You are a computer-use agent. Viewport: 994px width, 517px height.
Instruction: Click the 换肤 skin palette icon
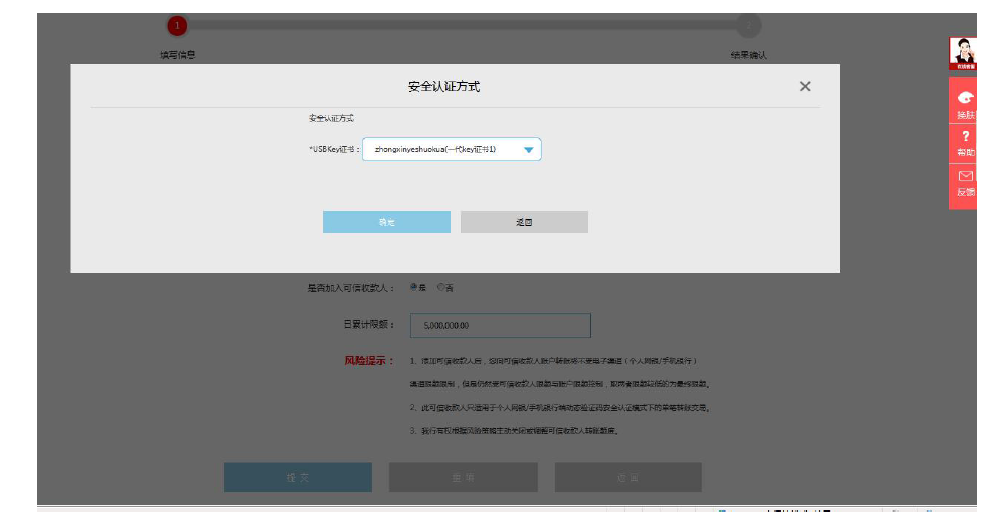click(x=964, y=98)
